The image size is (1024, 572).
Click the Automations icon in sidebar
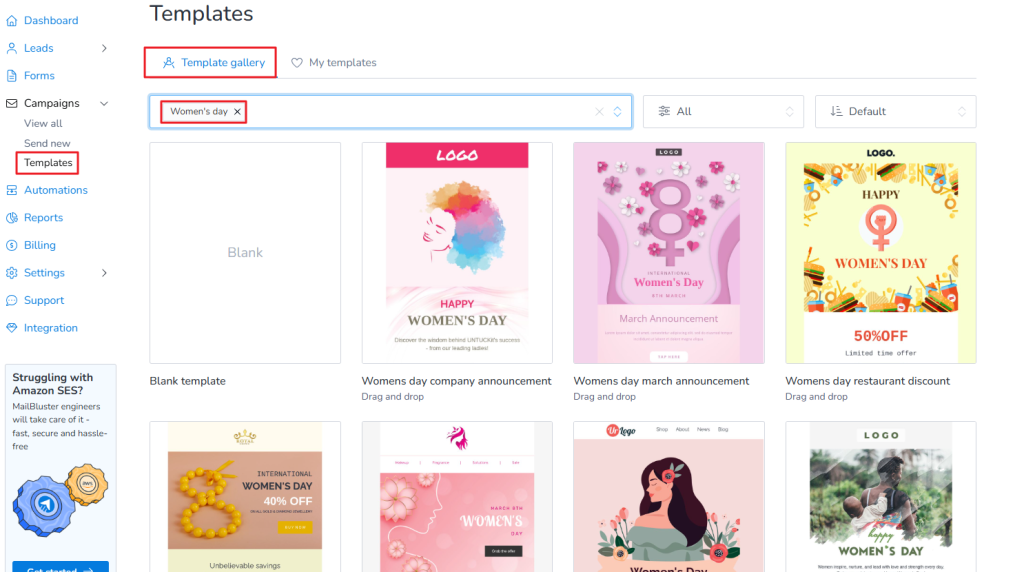(12, 190)
